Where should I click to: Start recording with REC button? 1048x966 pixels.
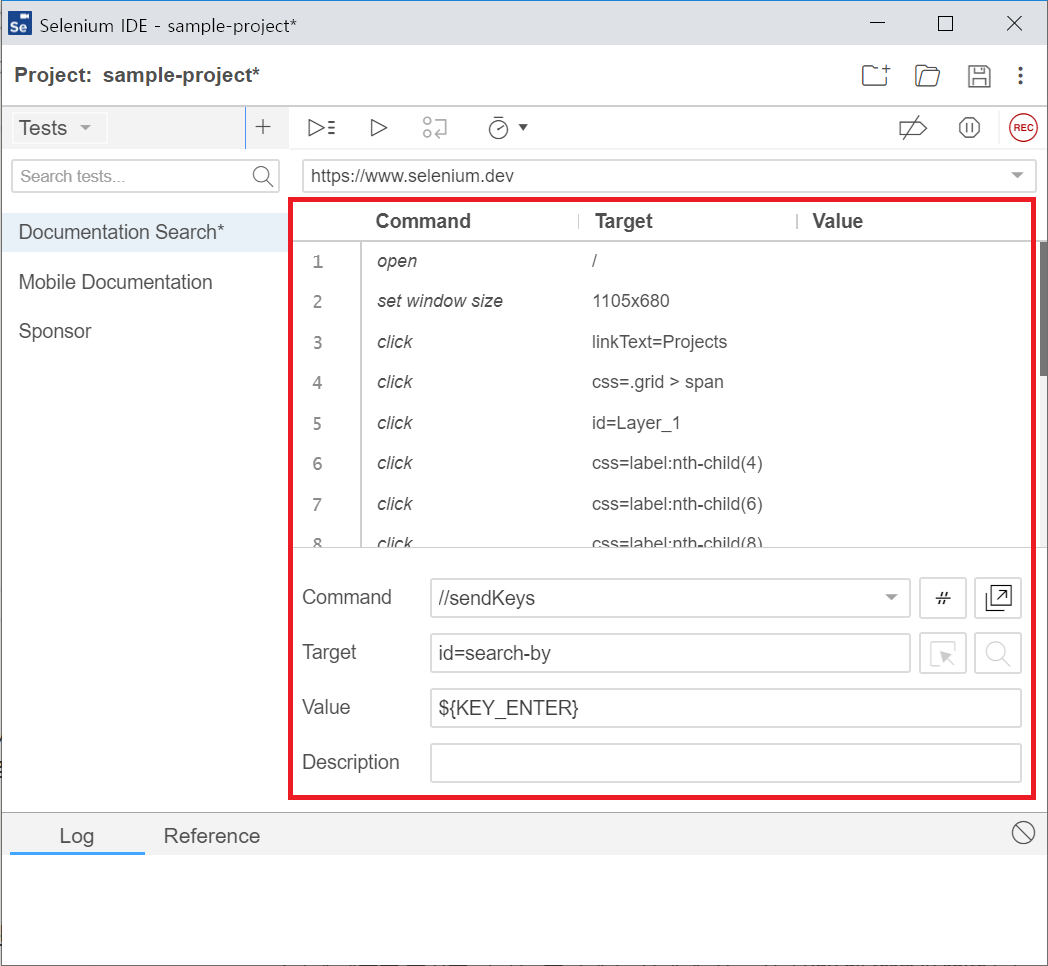pos(1023,128)
